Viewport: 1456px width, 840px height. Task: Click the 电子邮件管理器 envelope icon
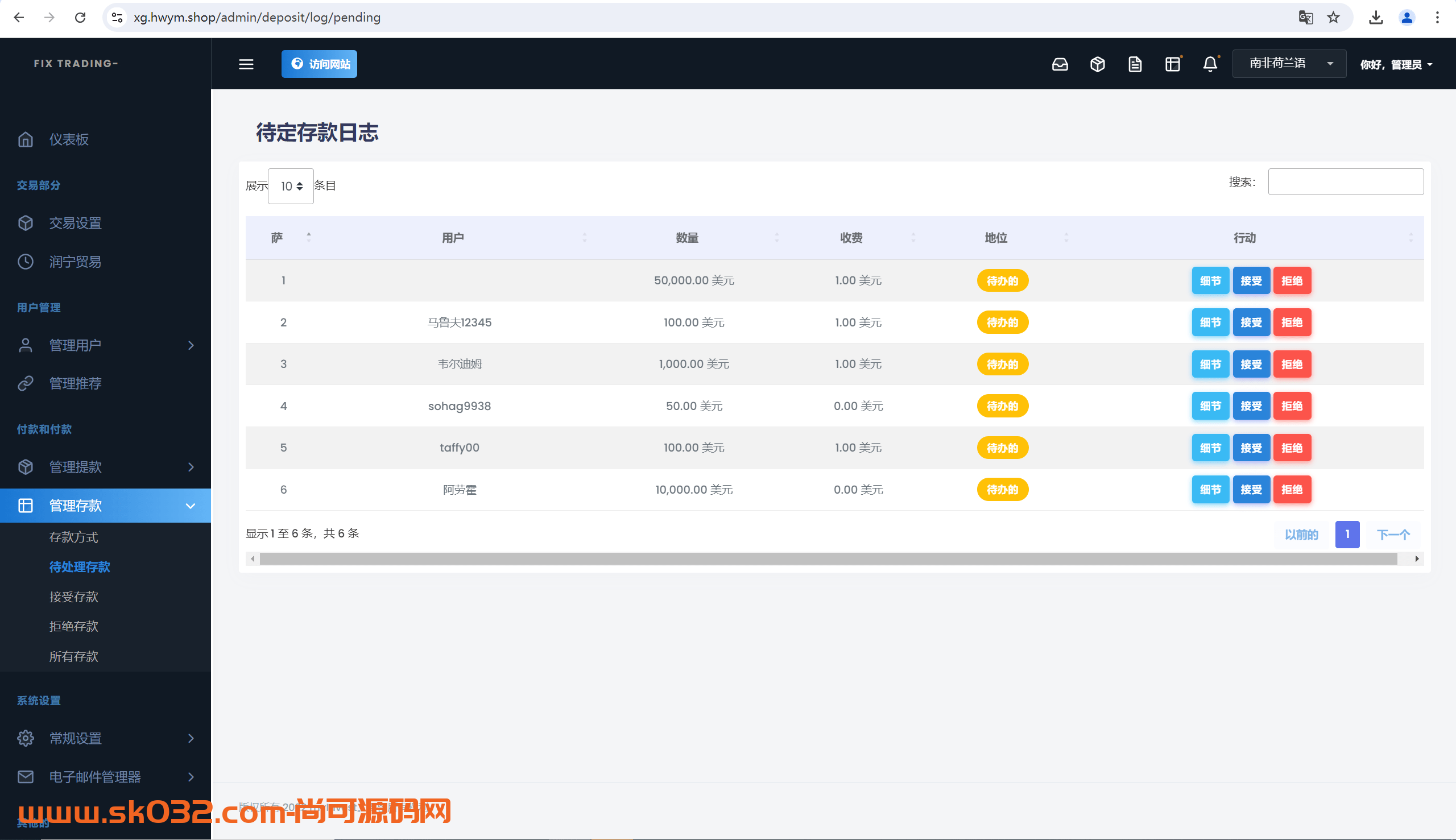(x=26, y=776)
